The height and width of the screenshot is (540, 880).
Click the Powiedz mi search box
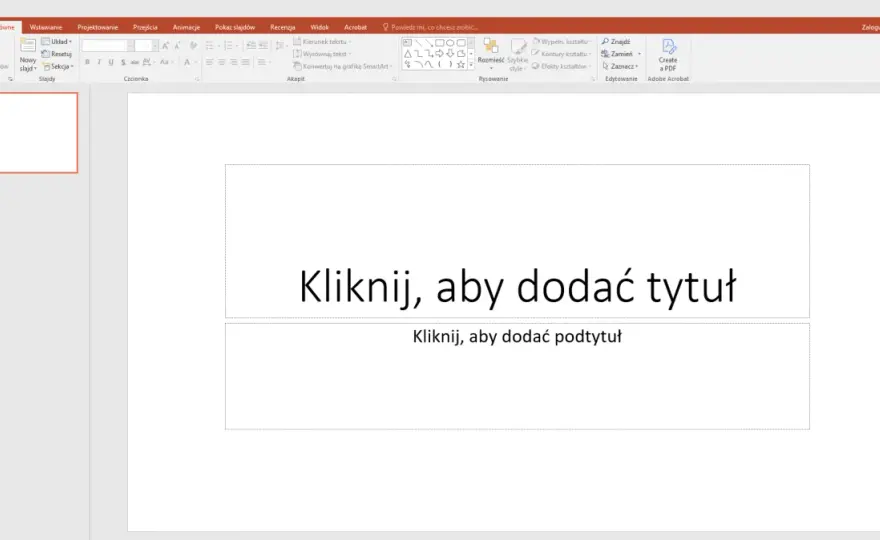[430, 27]
